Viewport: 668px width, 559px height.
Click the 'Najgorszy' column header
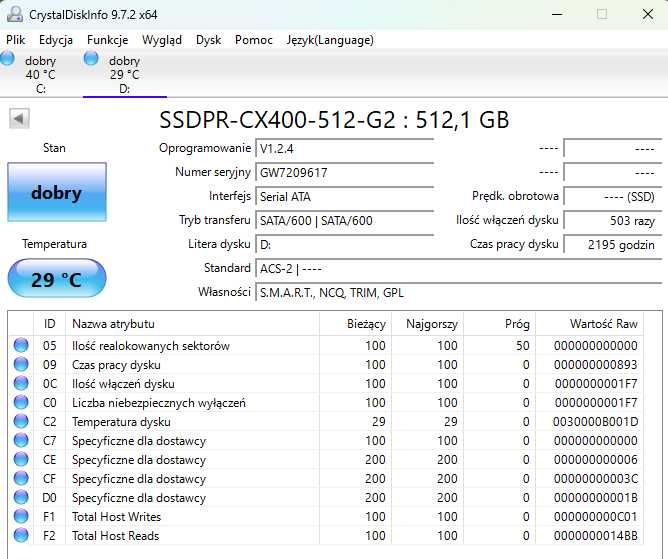point(427,324)
